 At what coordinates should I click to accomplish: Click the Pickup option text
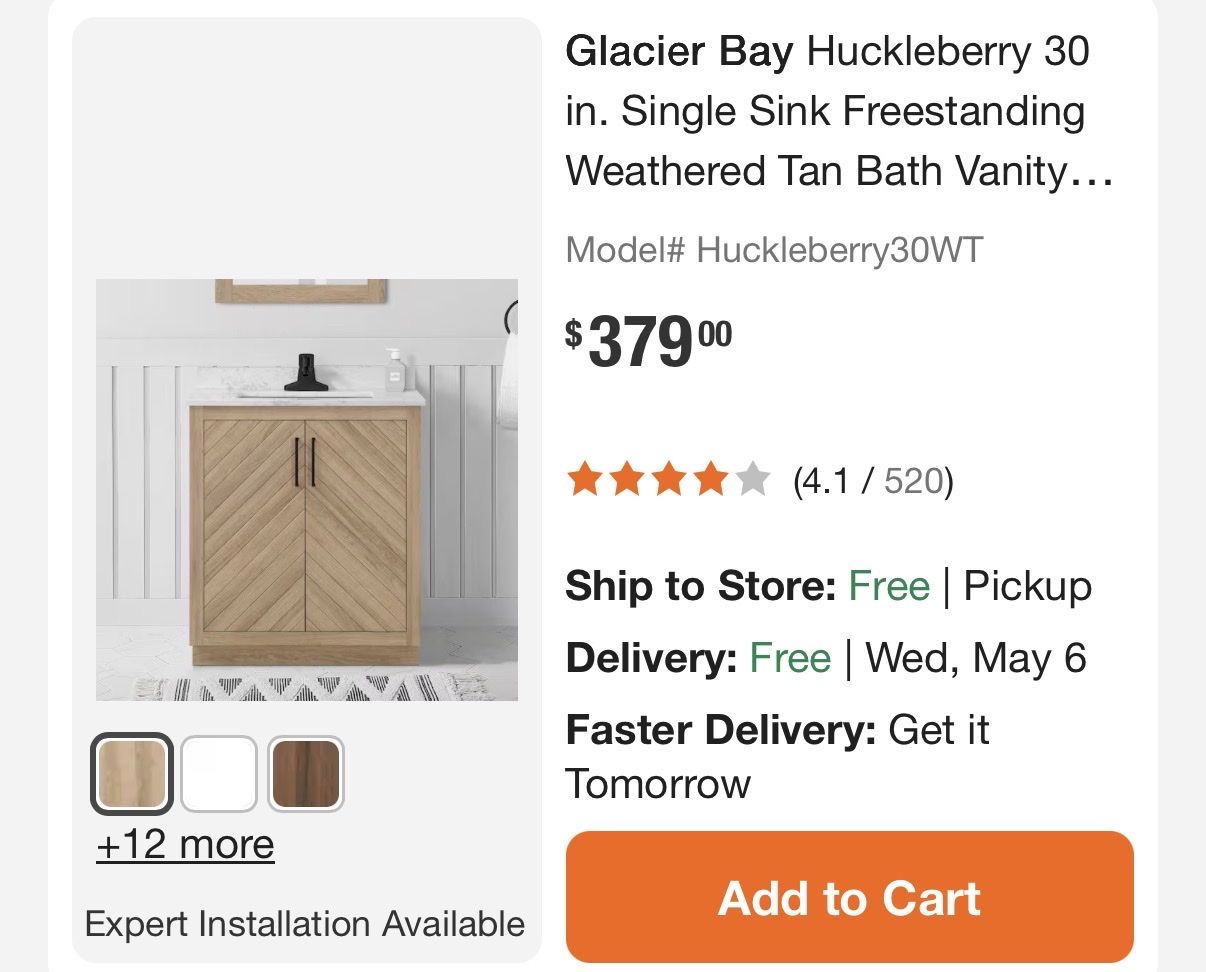coord(1027,586)
